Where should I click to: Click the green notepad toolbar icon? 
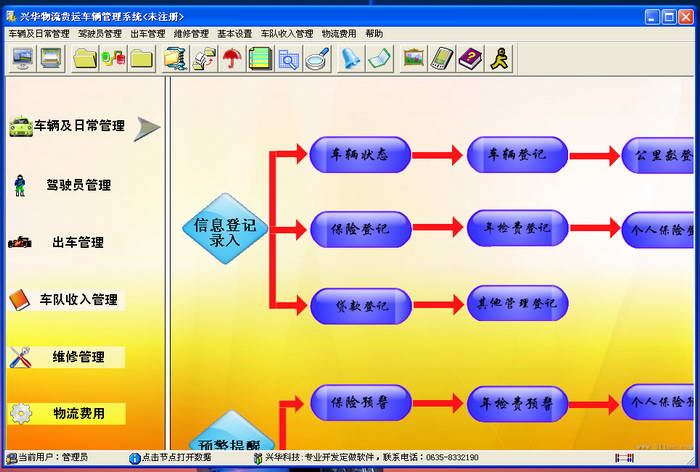pos(260,58)
